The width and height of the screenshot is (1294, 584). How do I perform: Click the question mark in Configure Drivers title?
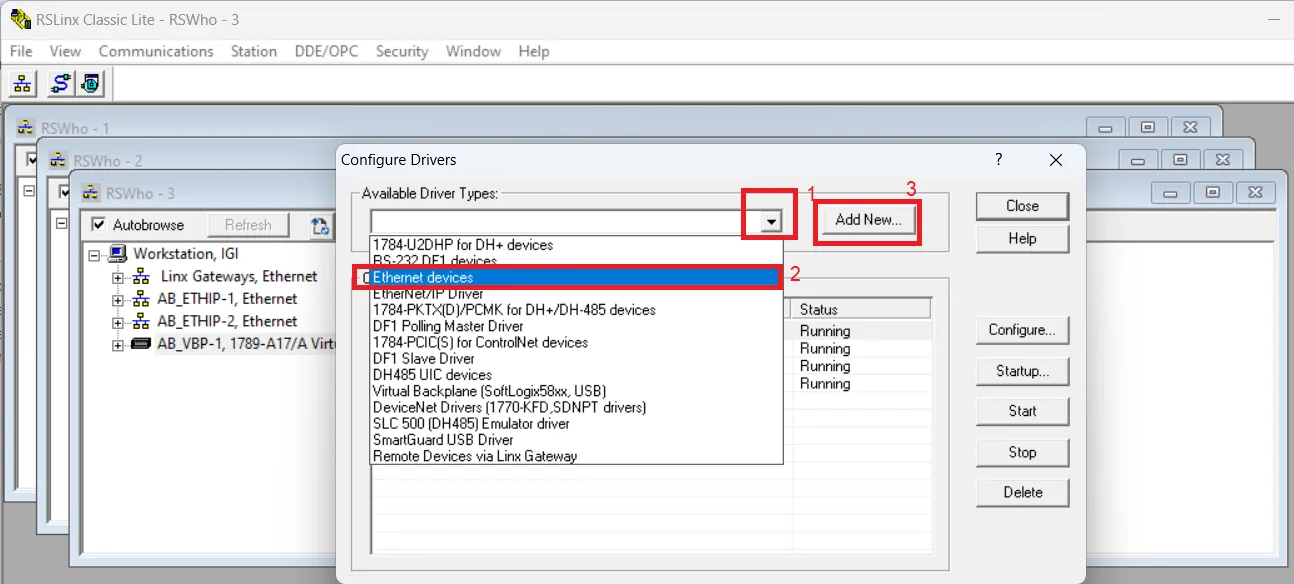998,159
